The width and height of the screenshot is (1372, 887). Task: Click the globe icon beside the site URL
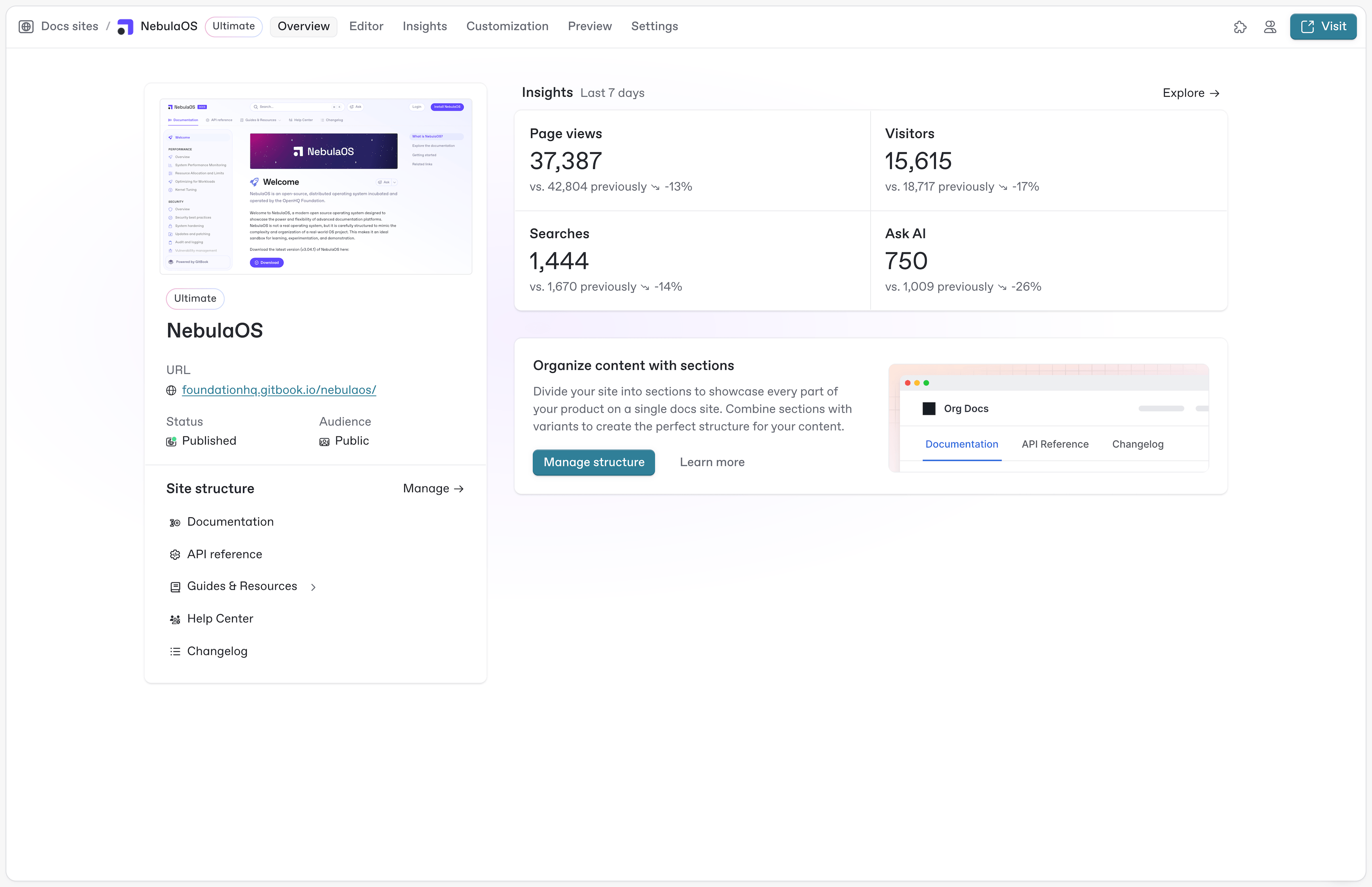[x=171, y=390]
